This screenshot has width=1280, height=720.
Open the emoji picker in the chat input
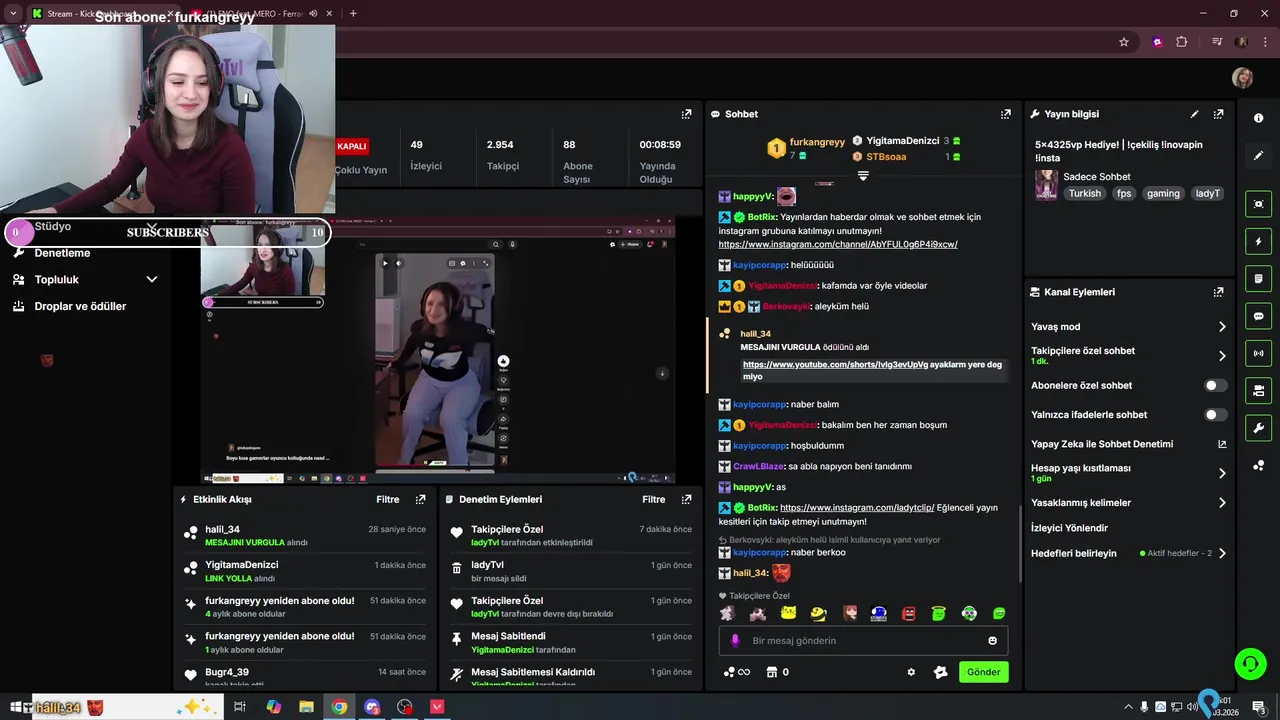(993, 640)
